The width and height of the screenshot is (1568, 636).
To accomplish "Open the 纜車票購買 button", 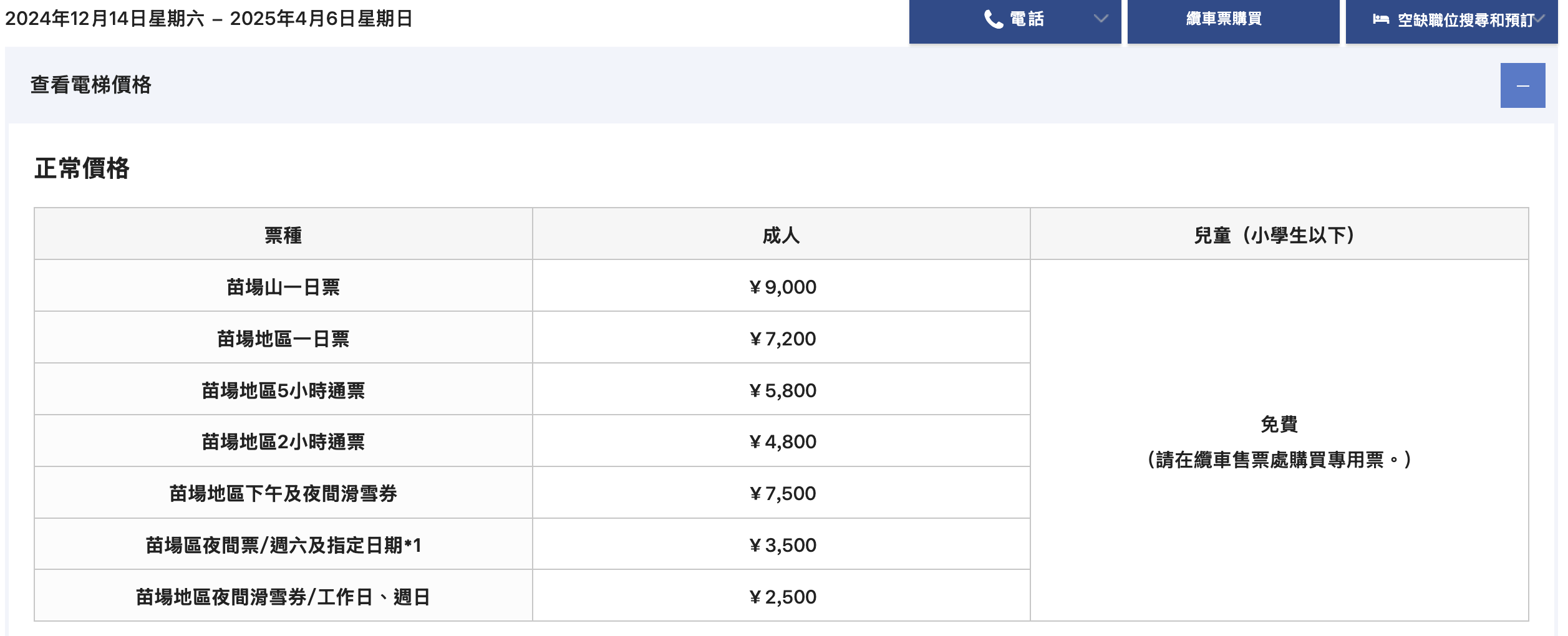I will pyautogui.click(x=1233, y=21).
